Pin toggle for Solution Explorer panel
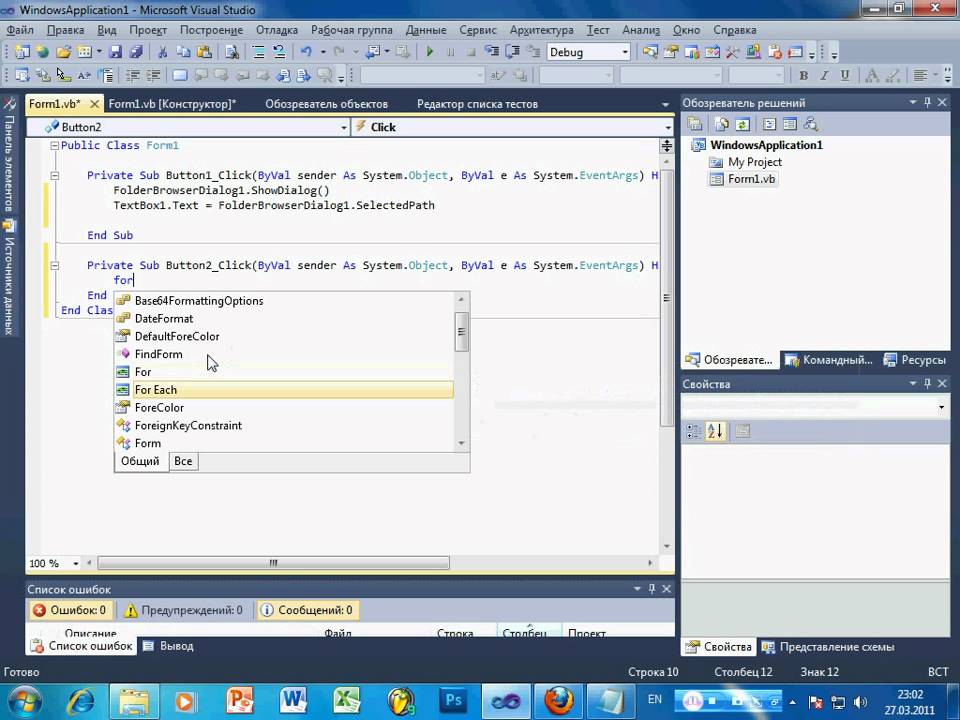Image resolution: width=960 pixels, height=720 pixels. point(928,102)
